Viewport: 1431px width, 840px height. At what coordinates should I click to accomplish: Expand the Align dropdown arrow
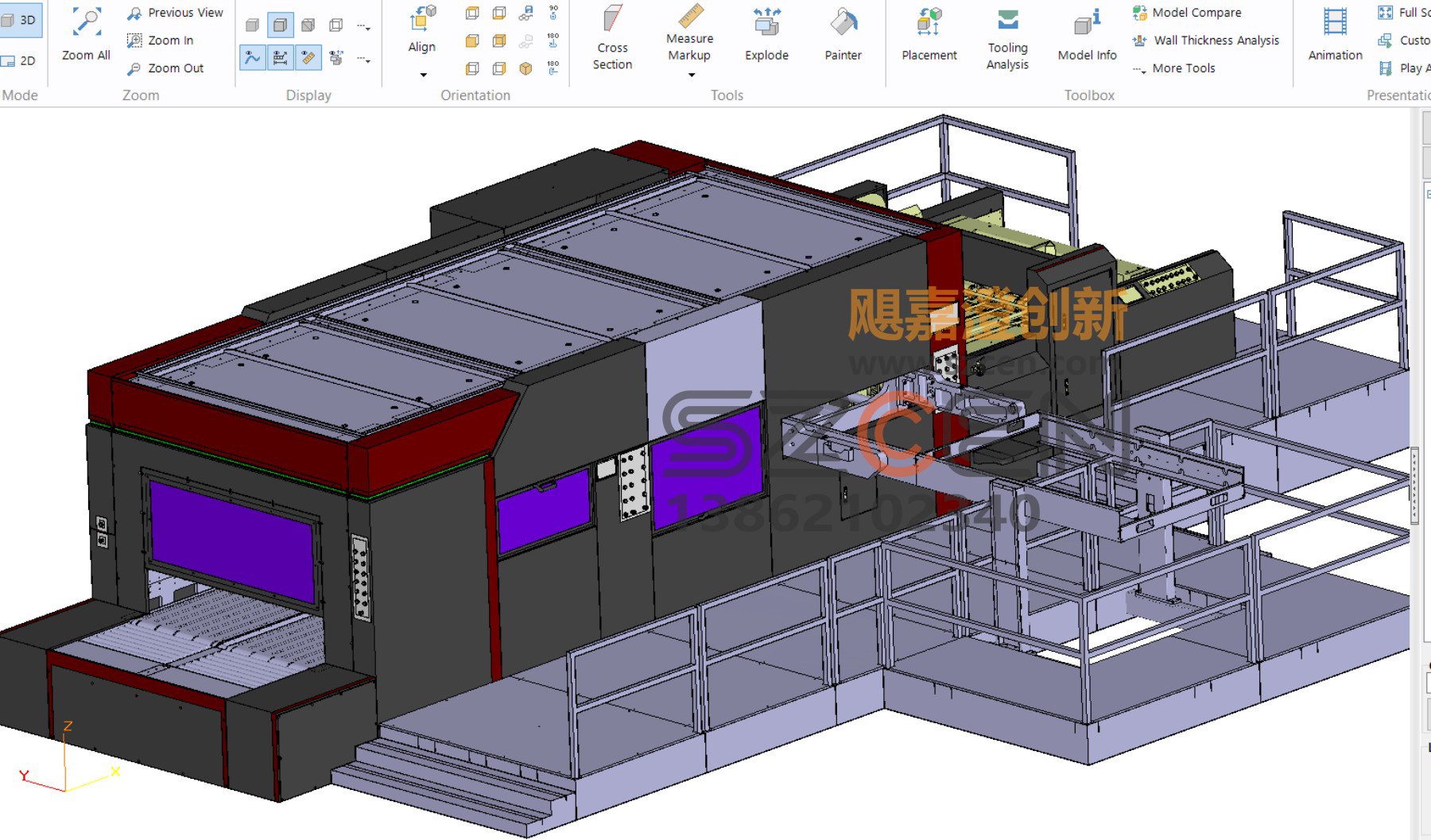423,75
